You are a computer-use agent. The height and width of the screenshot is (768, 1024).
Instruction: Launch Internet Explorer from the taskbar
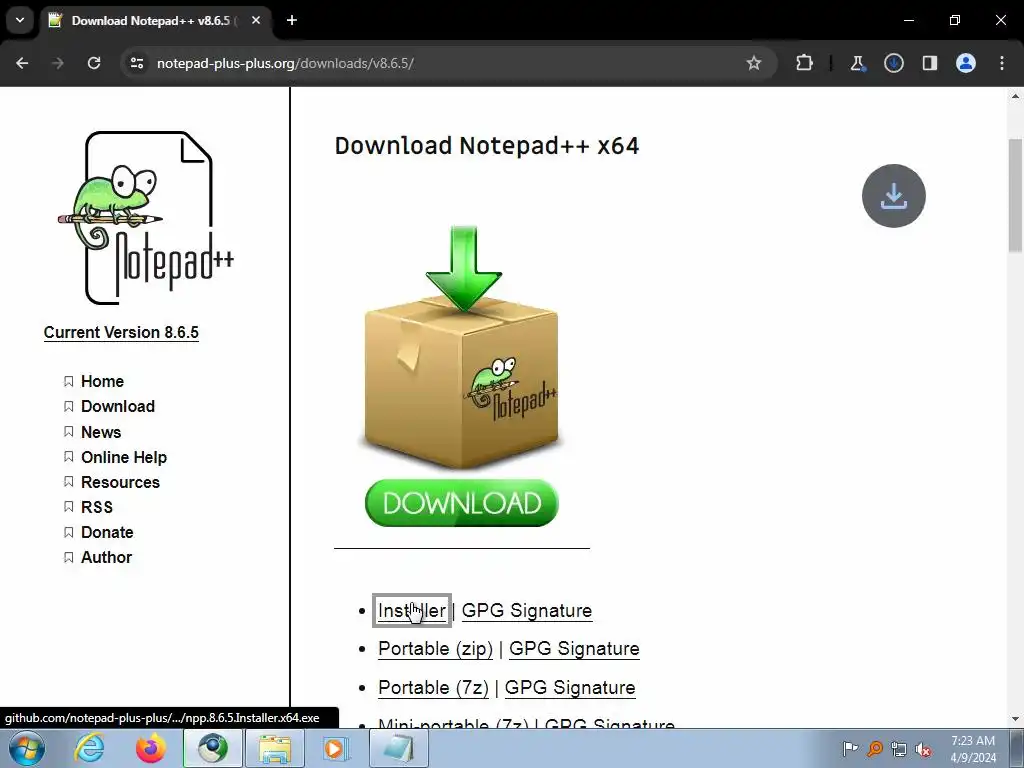pyautogui.click(x=89, y=748)
